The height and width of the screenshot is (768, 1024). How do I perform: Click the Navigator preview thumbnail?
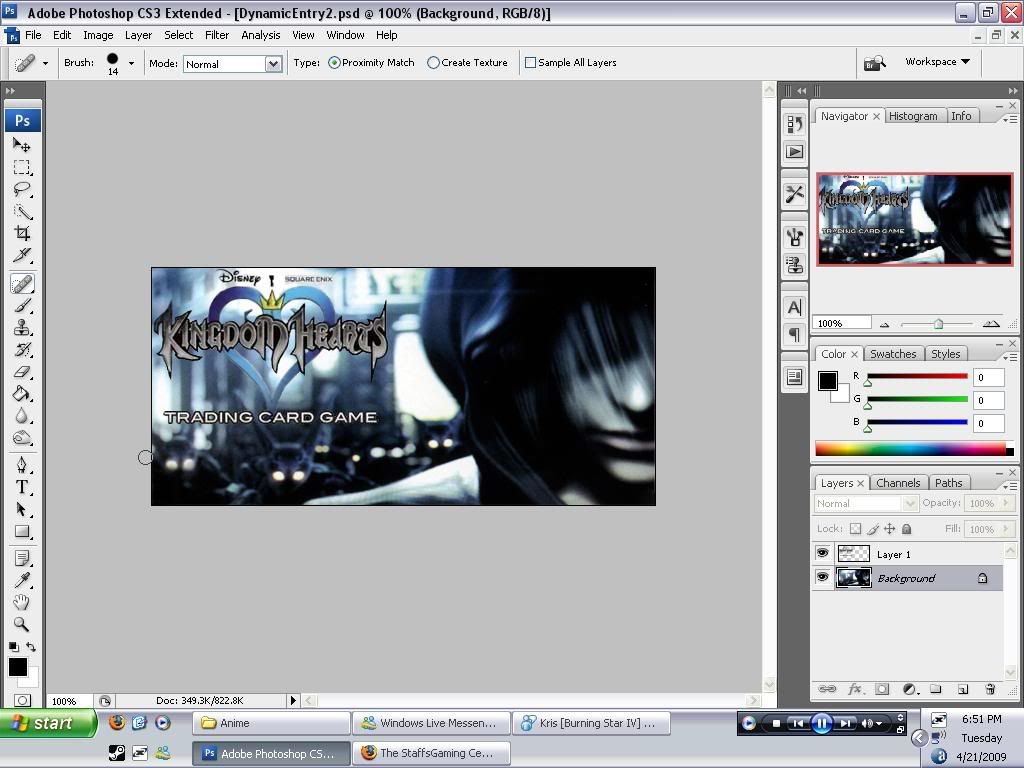914,219
